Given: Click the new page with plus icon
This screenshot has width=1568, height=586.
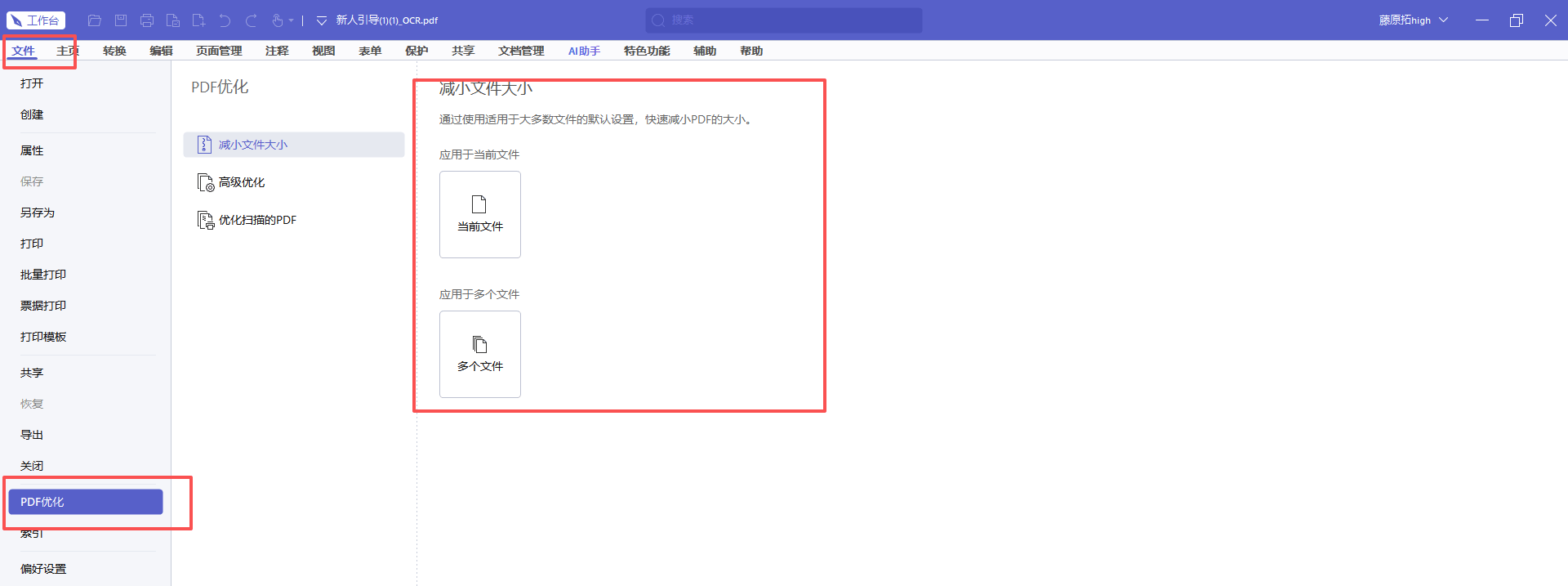Looking at the screenshot, I should [198, 20].
